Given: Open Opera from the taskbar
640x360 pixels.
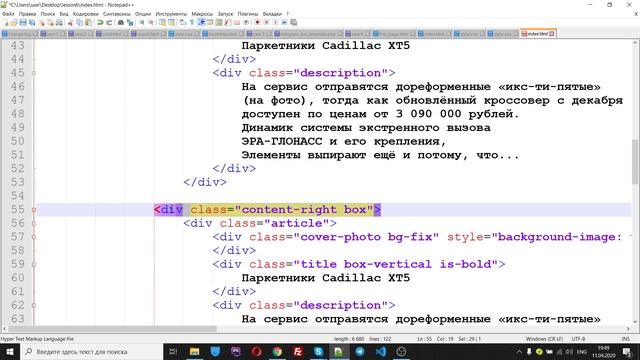Looking at the screenshot, I should [x=256, y=351].
